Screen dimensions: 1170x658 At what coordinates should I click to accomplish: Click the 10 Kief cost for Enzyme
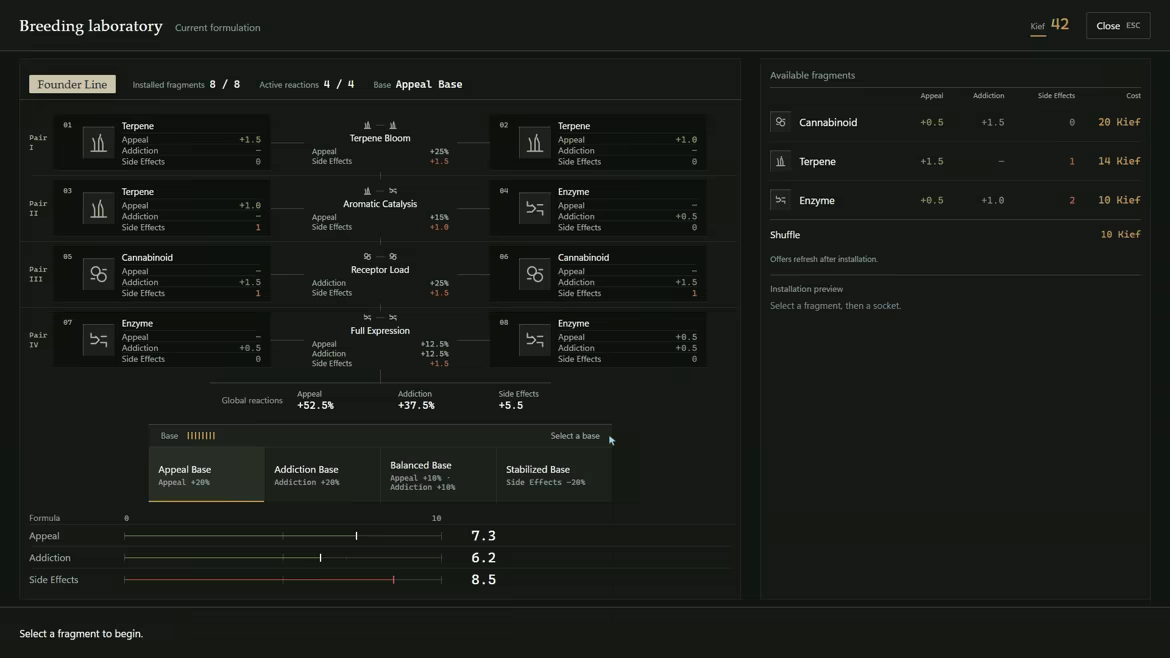pos(1119,200)
